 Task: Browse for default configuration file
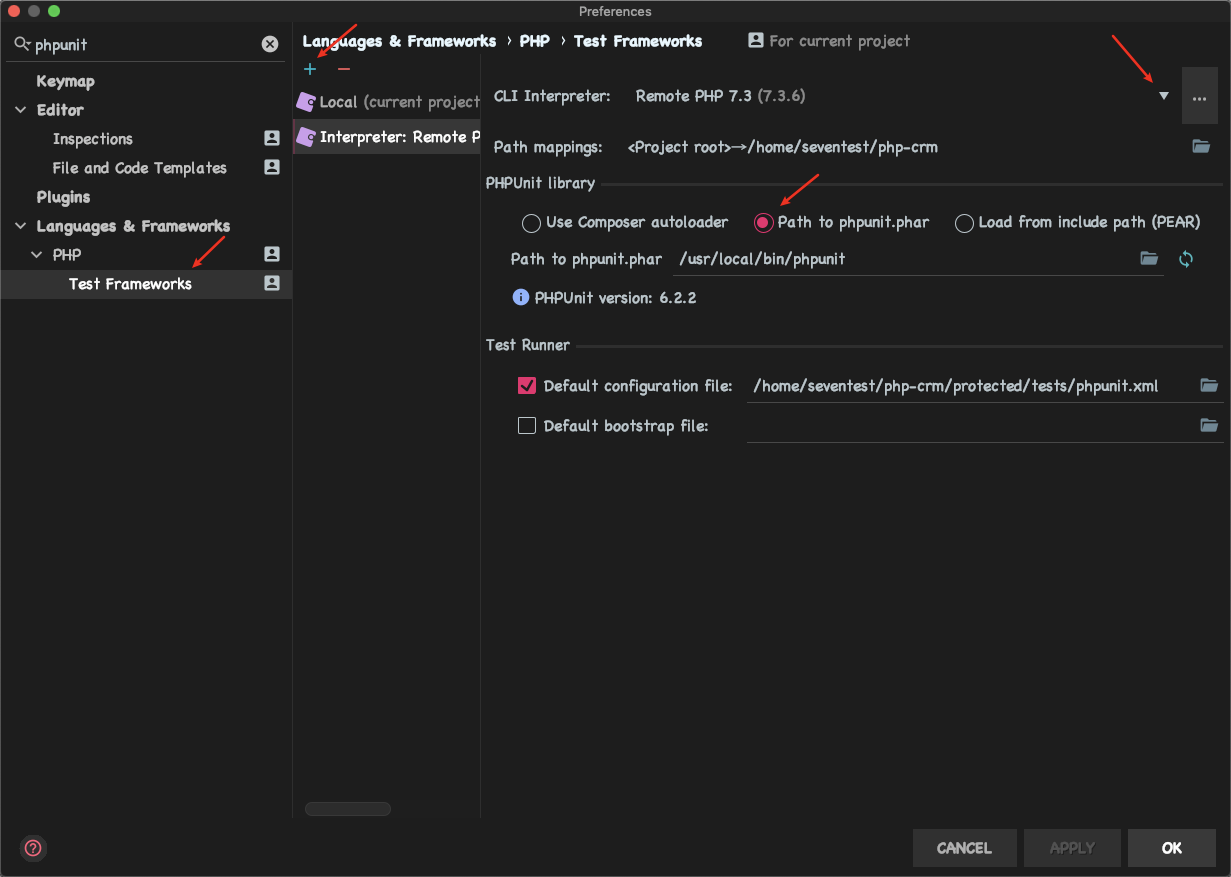pyautogui.click(x=1209, y=386)
